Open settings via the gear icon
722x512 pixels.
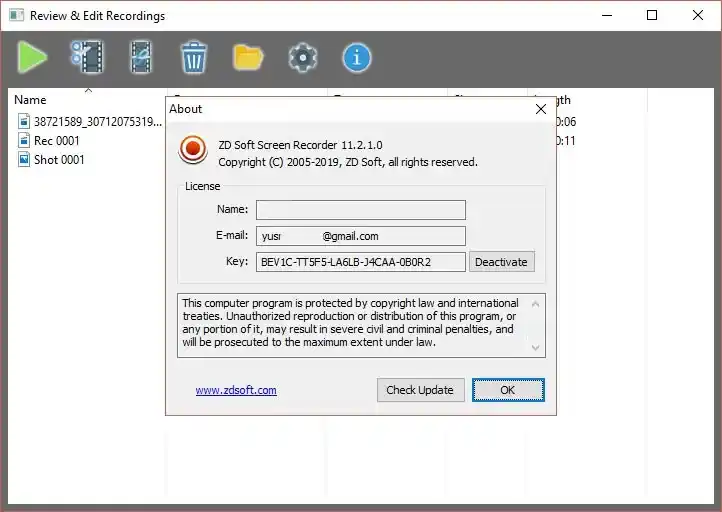pos(303,58)
